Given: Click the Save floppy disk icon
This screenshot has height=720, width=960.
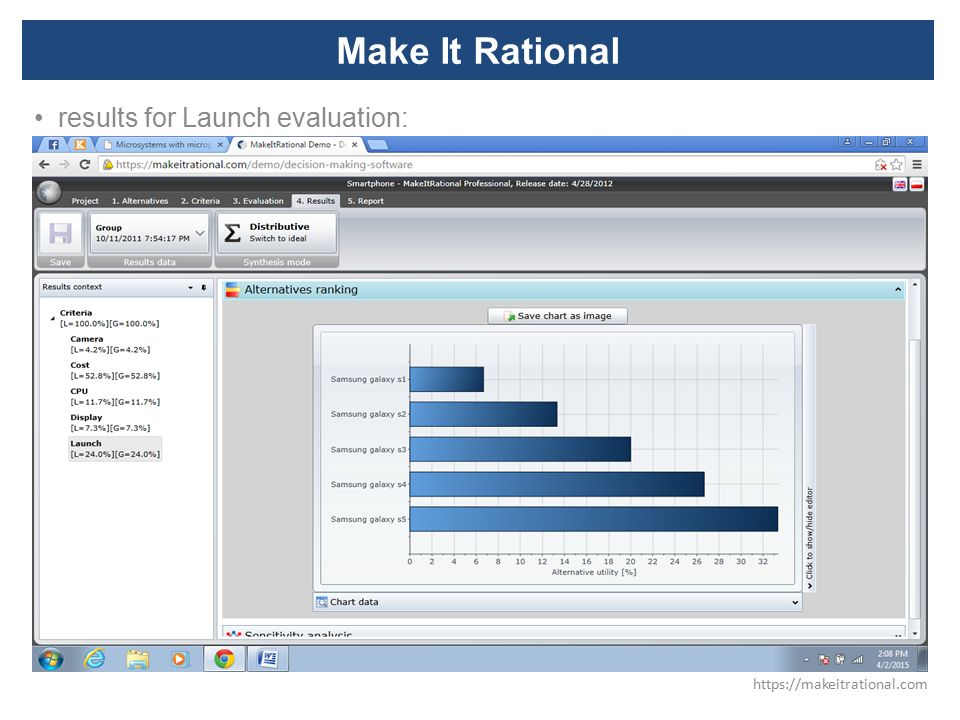Looking at the screenshot, I should [x=60, y=233].
